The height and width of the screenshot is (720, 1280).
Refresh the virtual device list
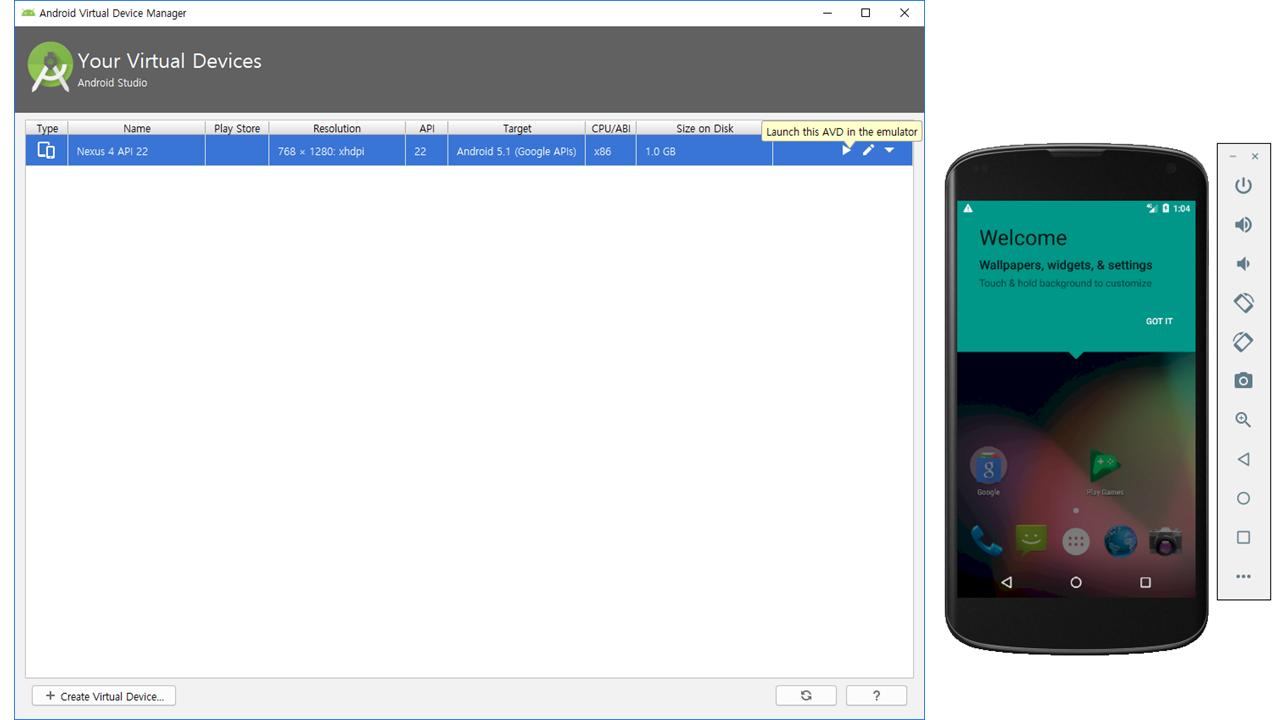pyautogui.click(x=806, y=696)
